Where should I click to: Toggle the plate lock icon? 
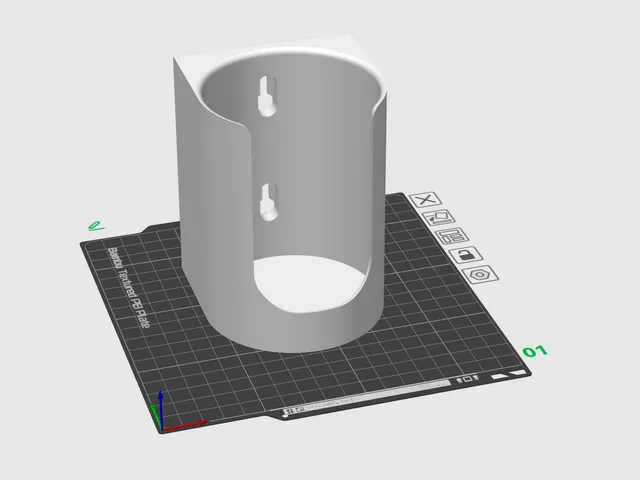tap(466, 255)
